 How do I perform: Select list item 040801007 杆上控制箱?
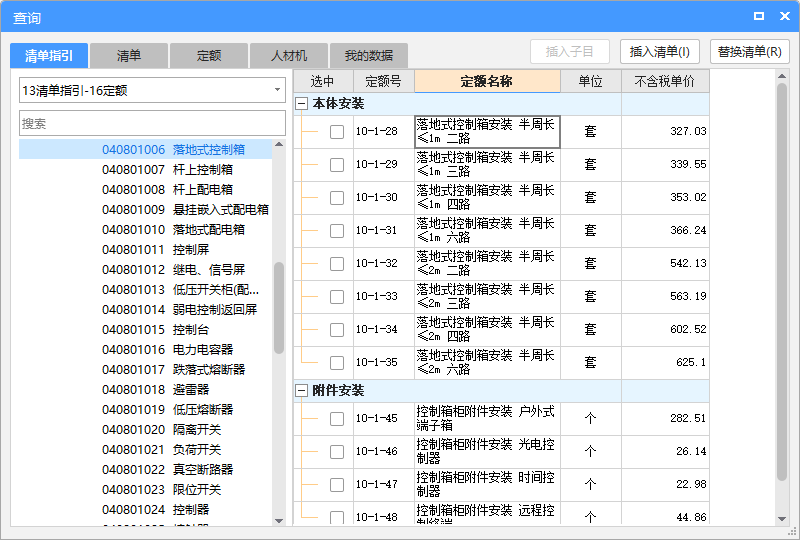[145, 169]
